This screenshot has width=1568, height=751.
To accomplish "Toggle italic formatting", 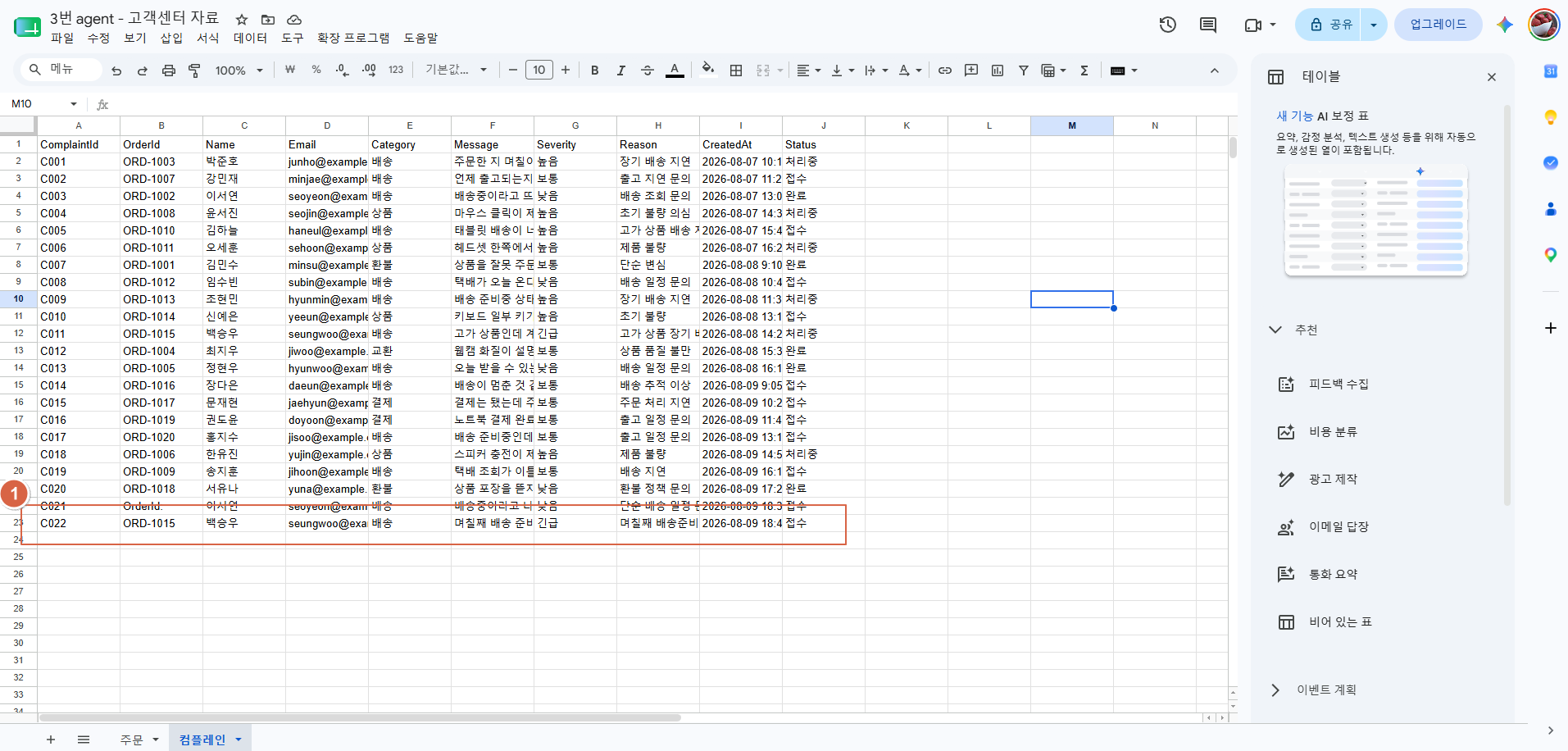I will (x=621, y=71).
